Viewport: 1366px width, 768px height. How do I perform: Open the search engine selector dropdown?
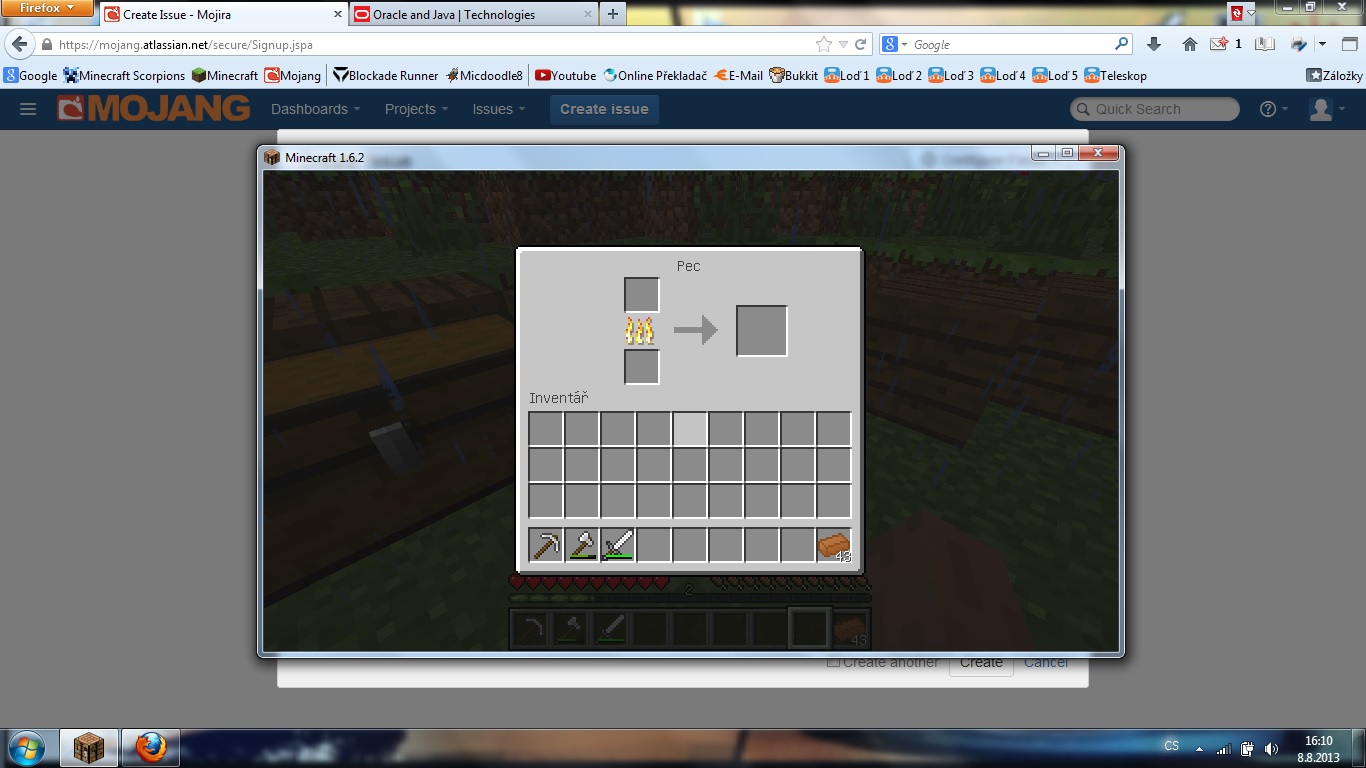click(x=896, y=44)
